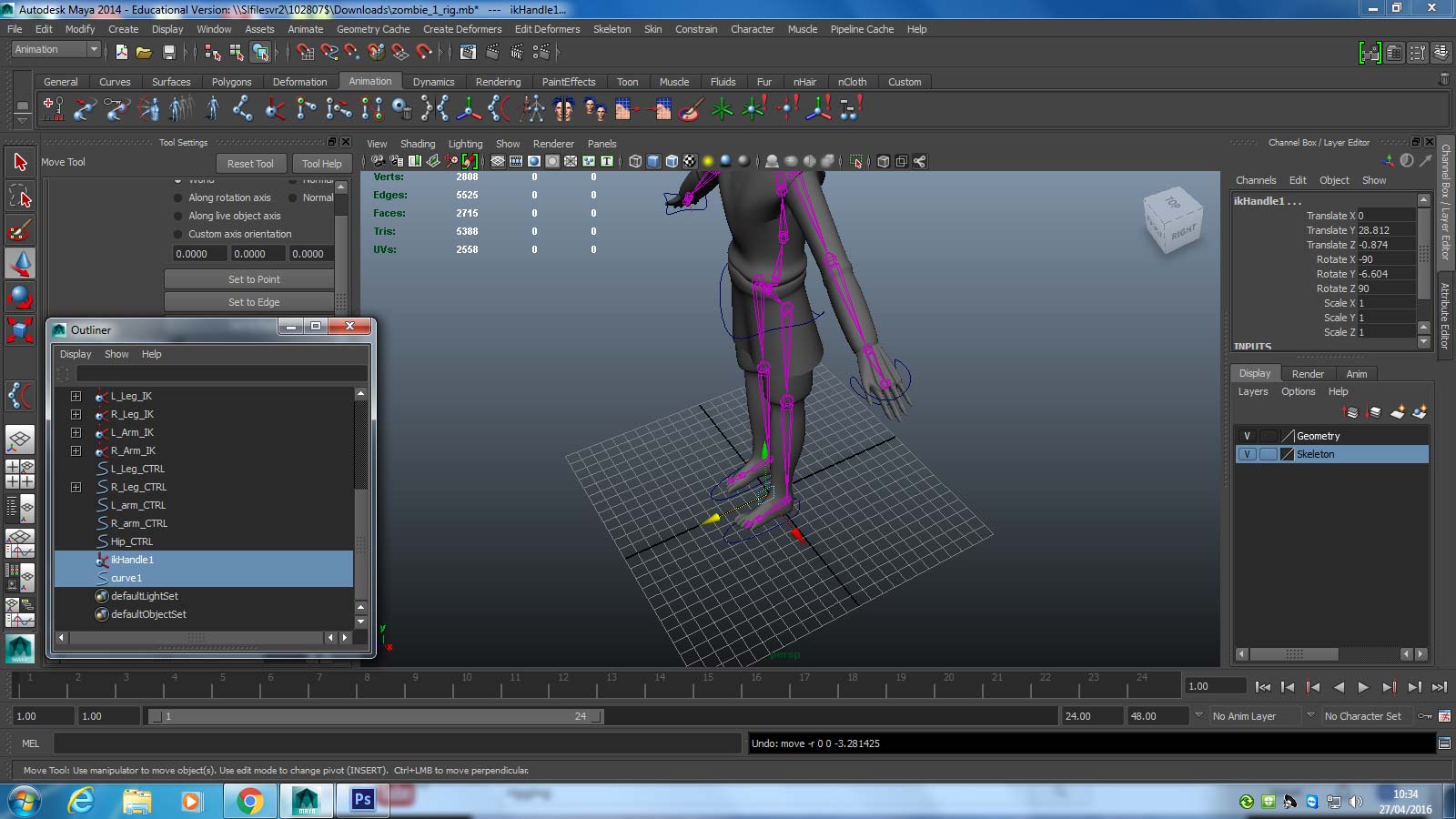
Task: Open the No Anim Layer dropdown
Action: (x=1256, y=716)
